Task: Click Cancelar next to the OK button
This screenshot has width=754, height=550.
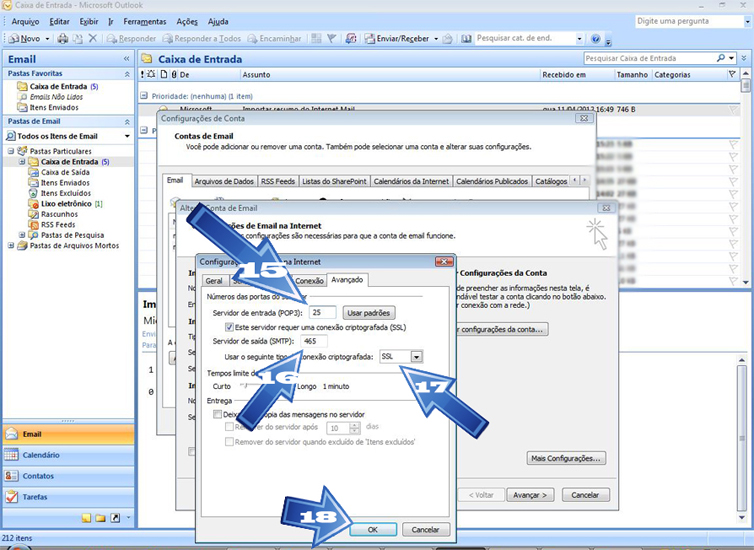Action: coord(426,529)
